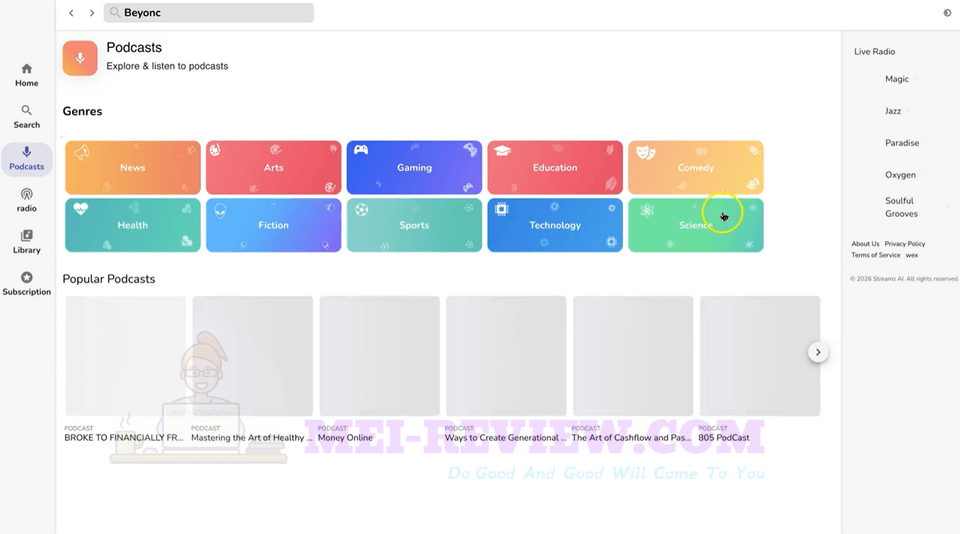
Task: Open the Science genre card
Action: (696, 225)
